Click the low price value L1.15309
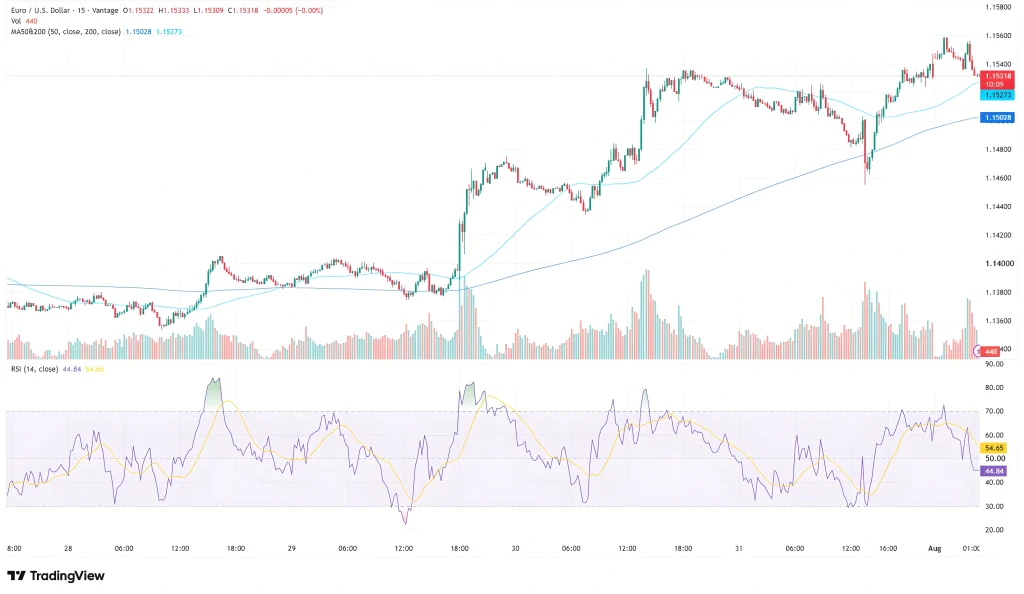 point(208,10)
